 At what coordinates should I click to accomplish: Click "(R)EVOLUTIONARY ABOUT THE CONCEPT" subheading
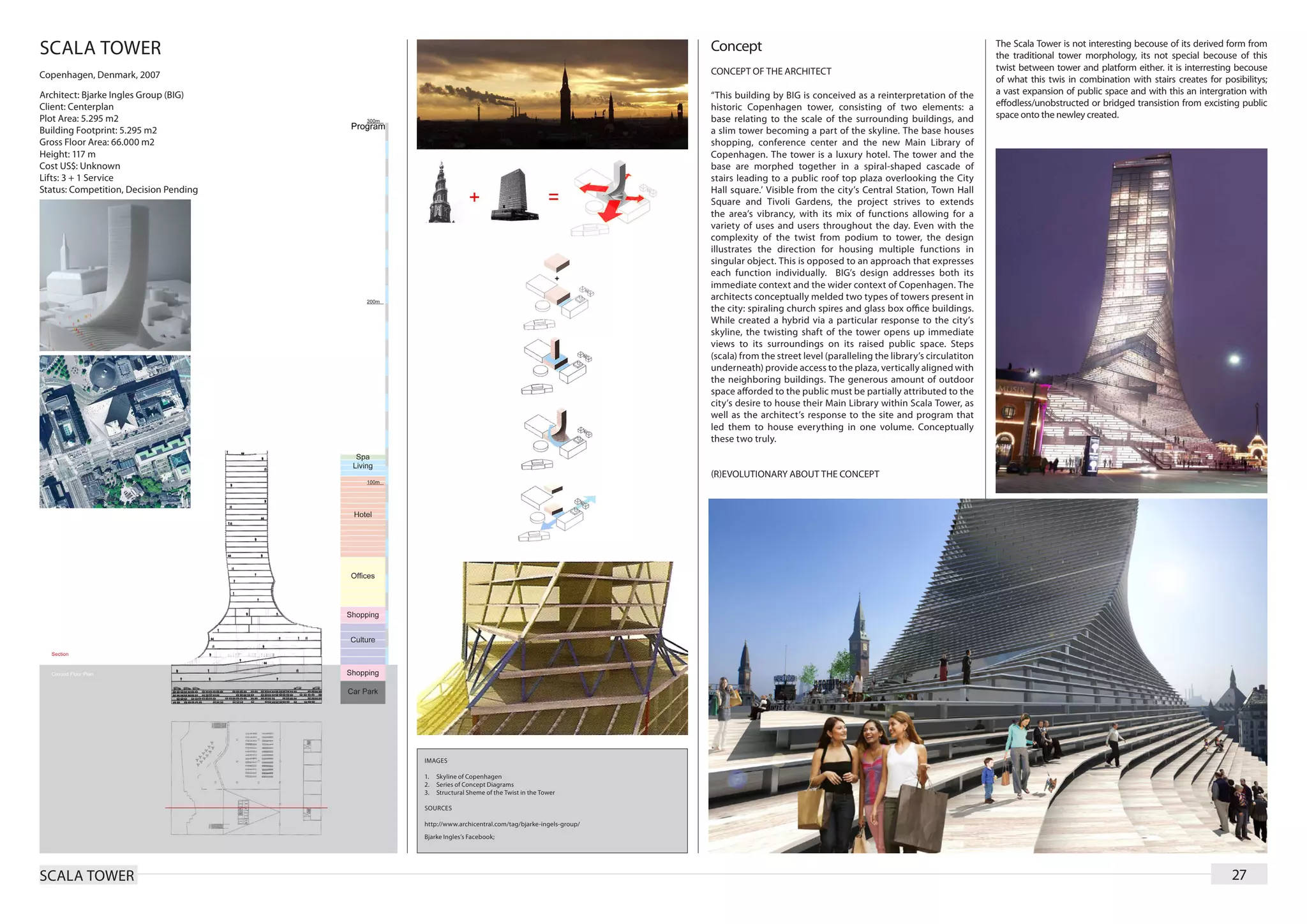[x=795, y=474]
